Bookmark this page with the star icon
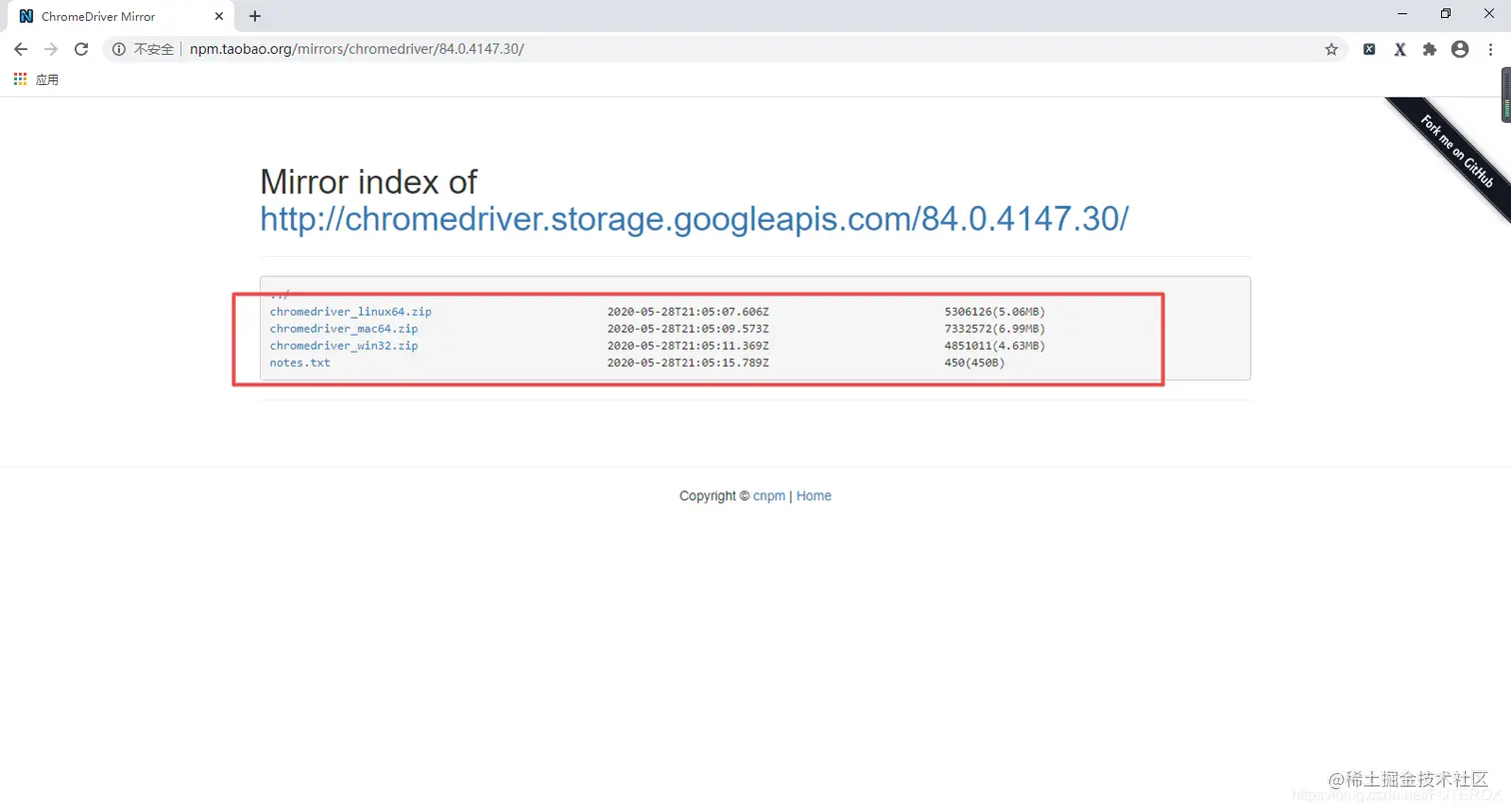The height and width of the screenshot is (812, 1511). (1331, 49)
